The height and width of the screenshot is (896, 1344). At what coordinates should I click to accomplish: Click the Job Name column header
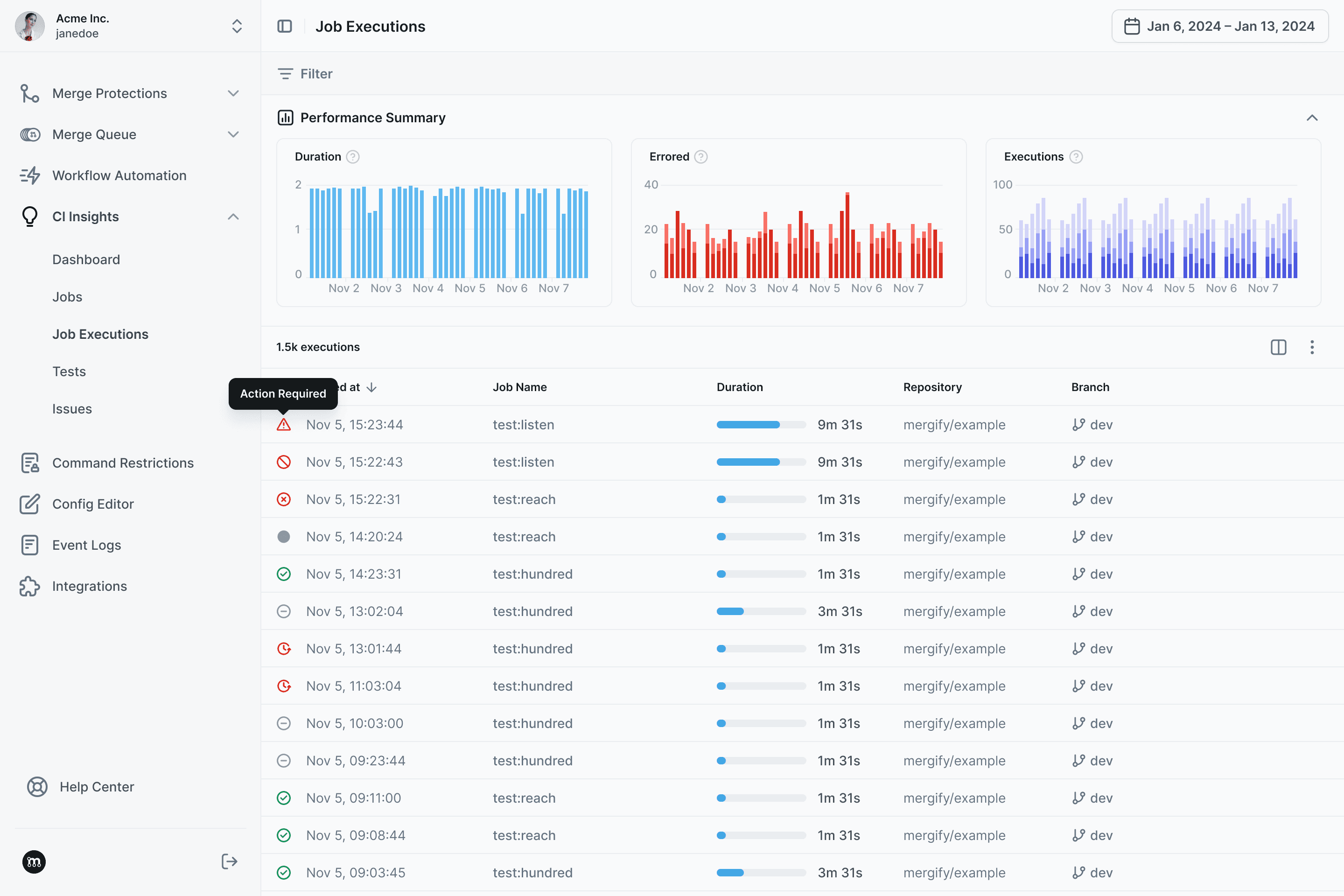point(519,387)
